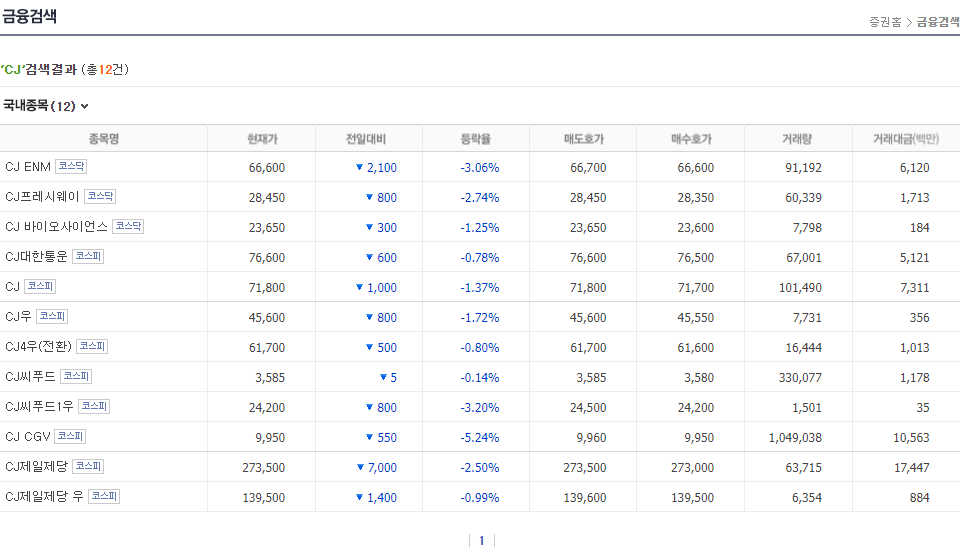Click the 매도호가 column header
The width and height of the screenshot is (972, 554).
click(583, 139)
